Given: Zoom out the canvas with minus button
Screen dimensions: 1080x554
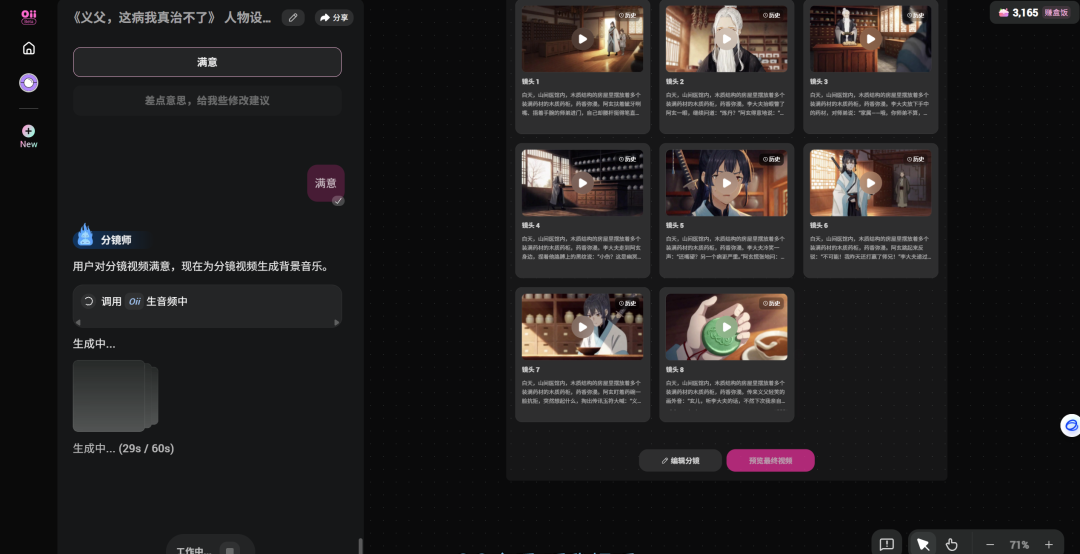Looking at the screenshot, I should coord(990,544).
